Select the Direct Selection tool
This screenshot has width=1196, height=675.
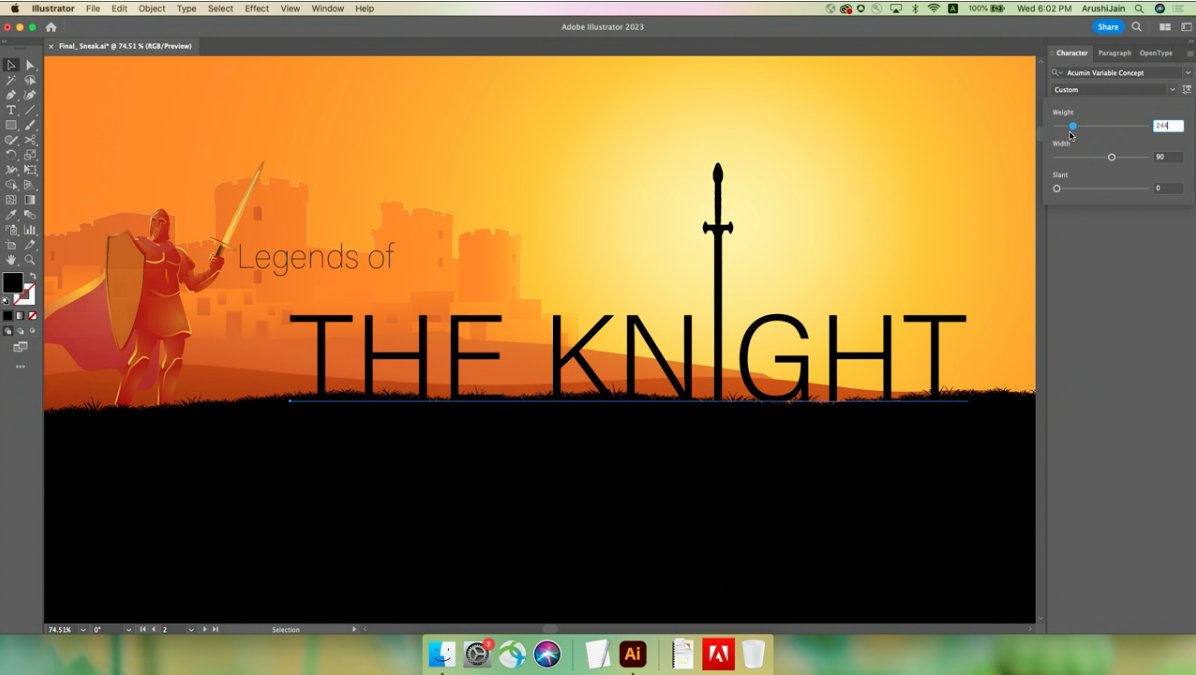tap(30, 65)
